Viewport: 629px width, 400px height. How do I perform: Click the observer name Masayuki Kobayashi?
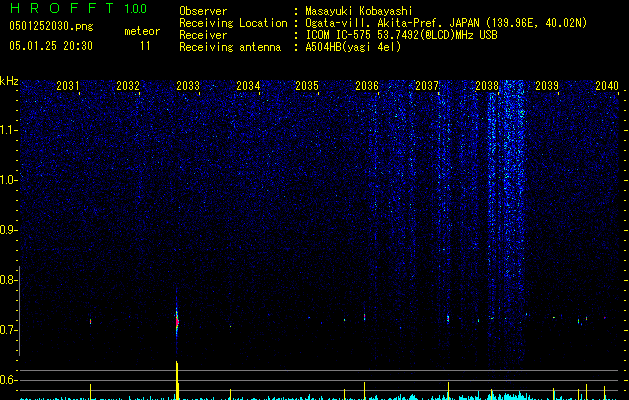[x=359, y=11]
